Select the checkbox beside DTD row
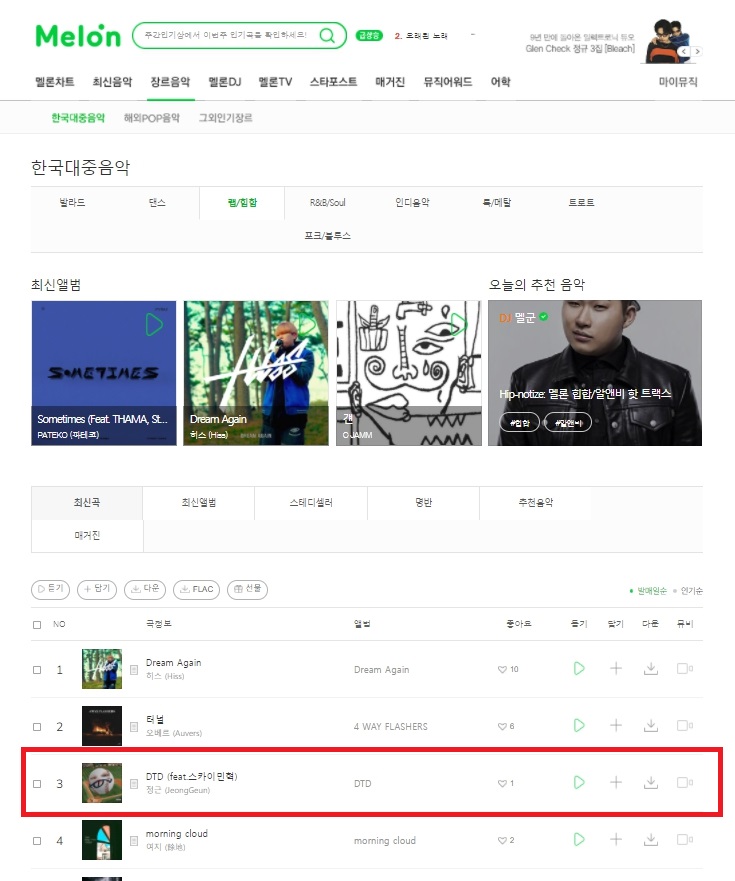Screen dimensions: 735x881 point(37,784)
